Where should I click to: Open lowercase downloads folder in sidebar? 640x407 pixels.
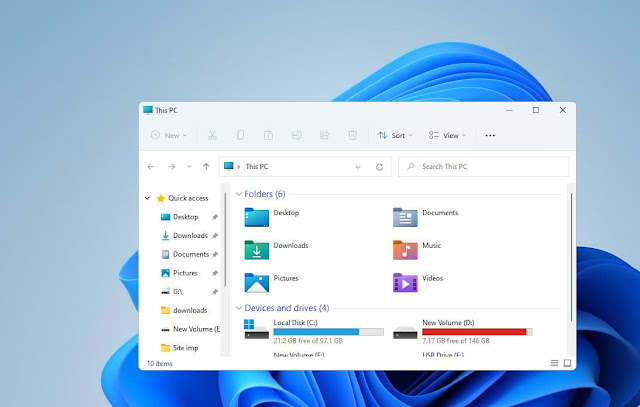(x=190, y=310)
